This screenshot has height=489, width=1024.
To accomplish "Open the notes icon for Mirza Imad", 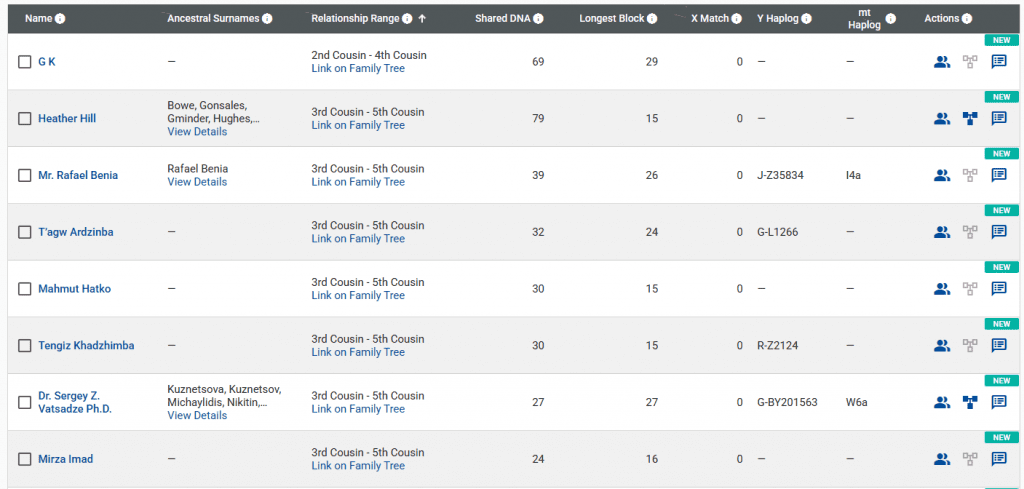I will coord(998,459).
